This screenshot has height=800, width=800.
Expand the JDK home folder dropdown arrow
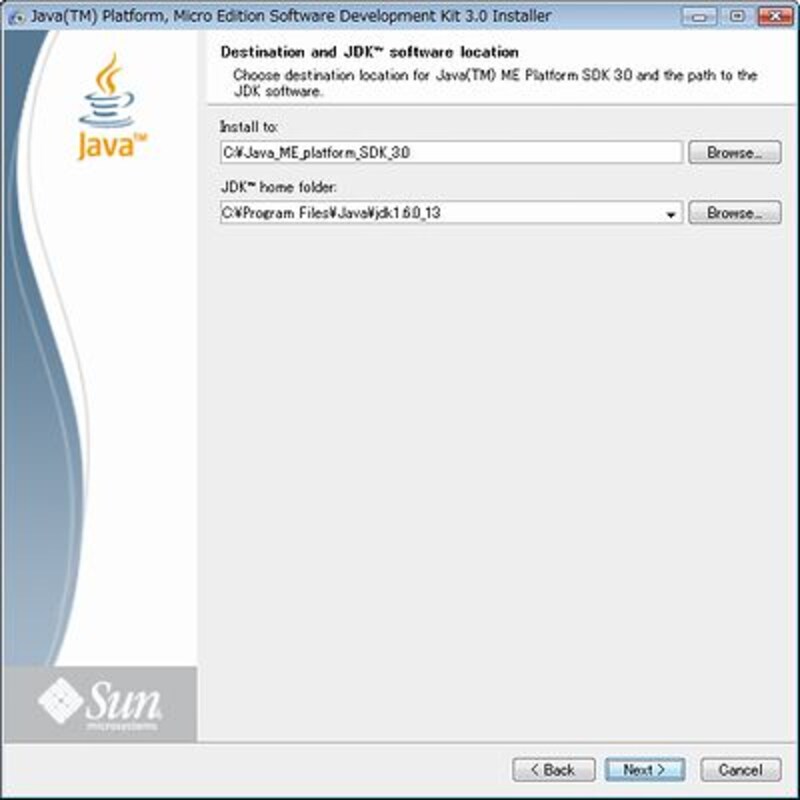671,214
